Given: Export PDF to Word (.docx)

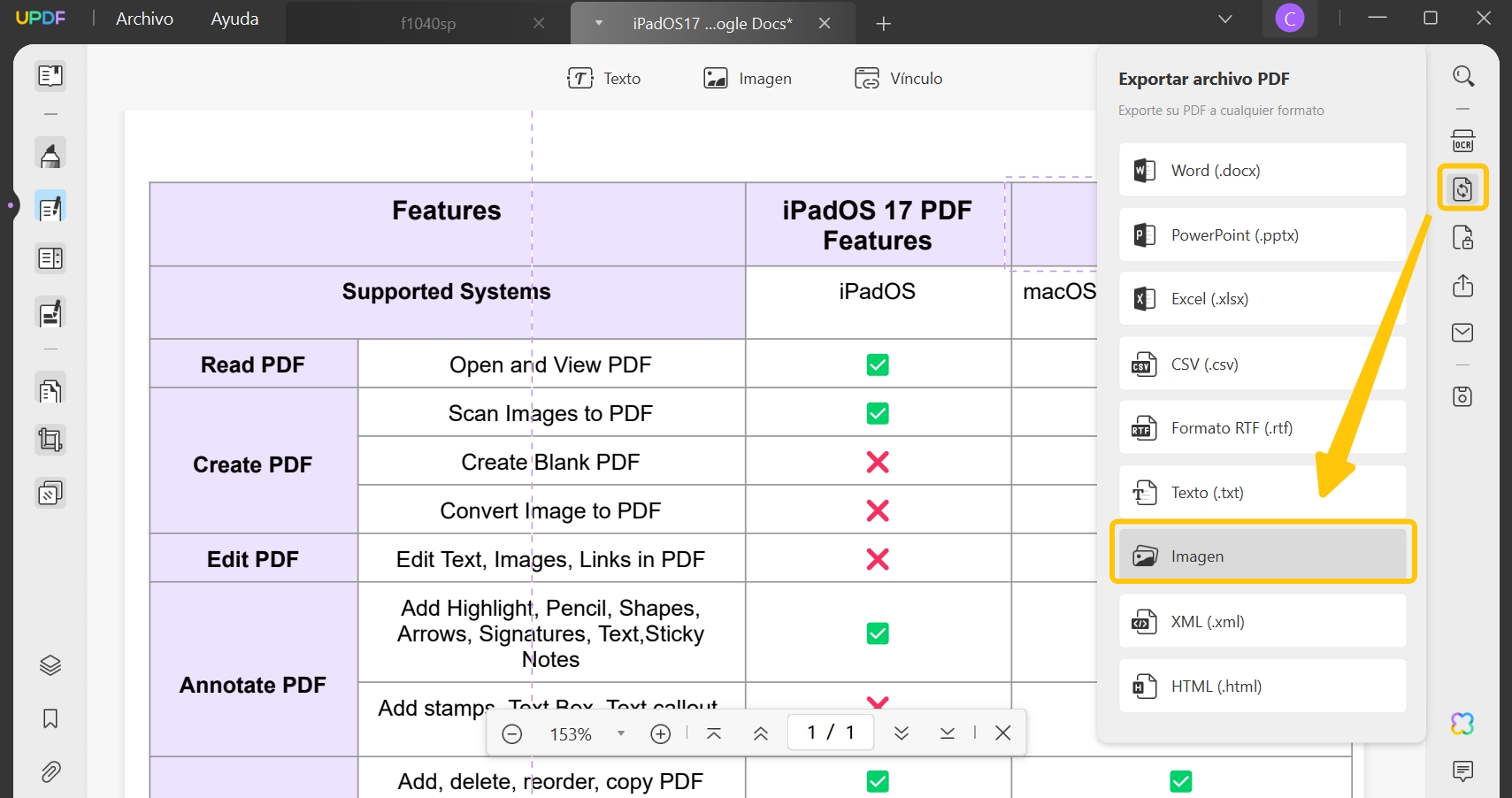Looking at the screenshot, I should [1263, 170].
